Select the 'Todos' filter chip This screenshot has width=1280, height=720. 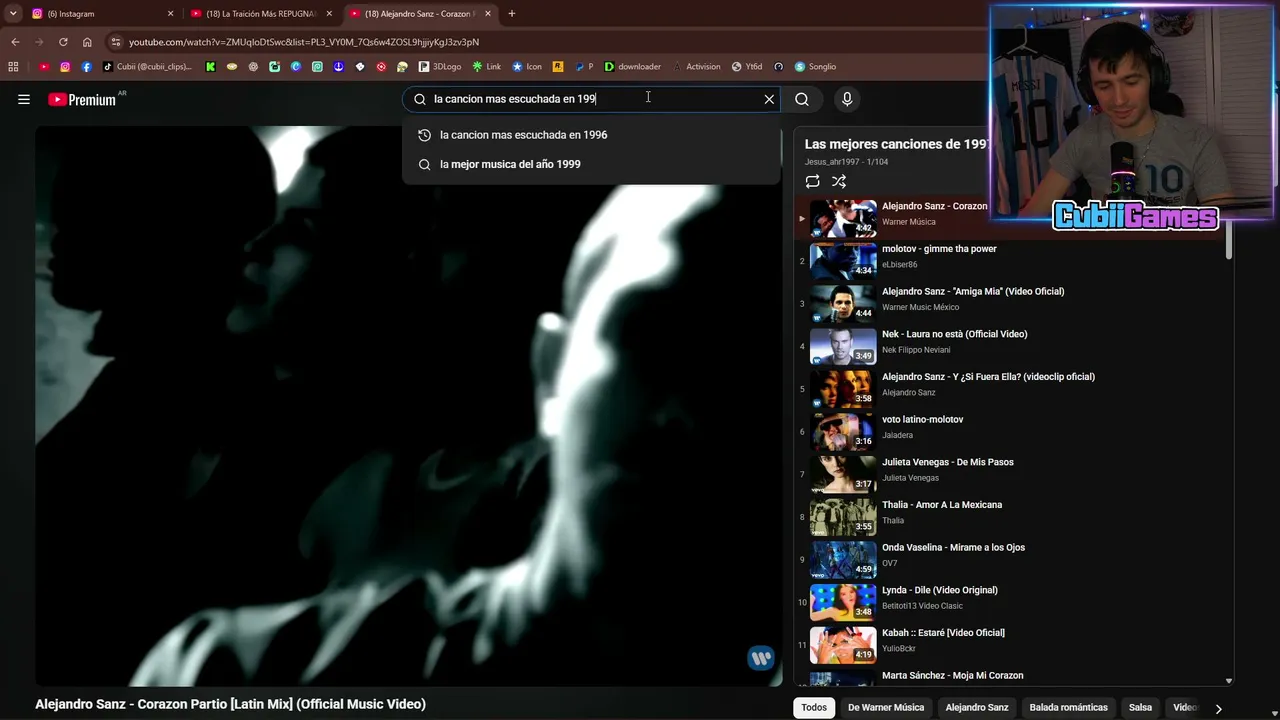coord(814,707)
